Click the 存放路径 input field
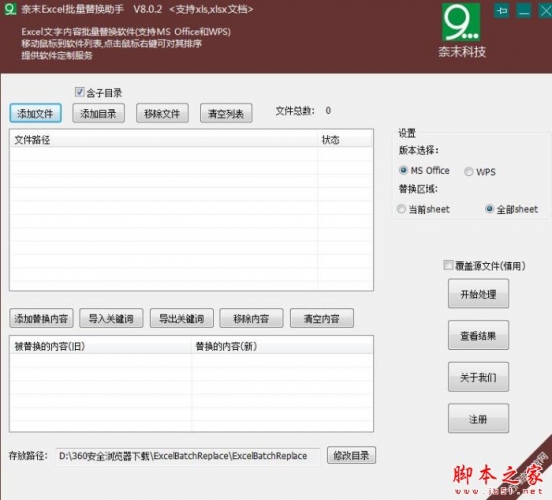This screenshot has width=552, height=500. point(188,456)
